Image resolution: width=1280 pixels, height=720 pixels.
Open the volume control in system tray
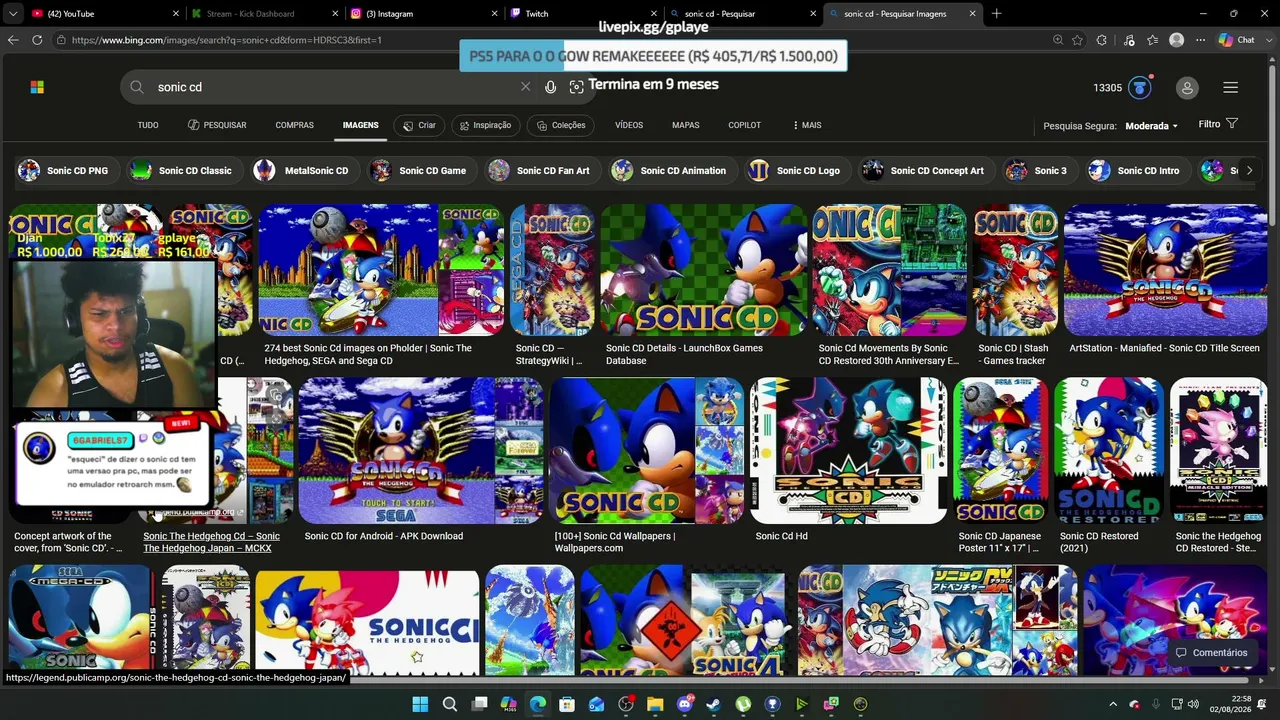[1193, 704]
